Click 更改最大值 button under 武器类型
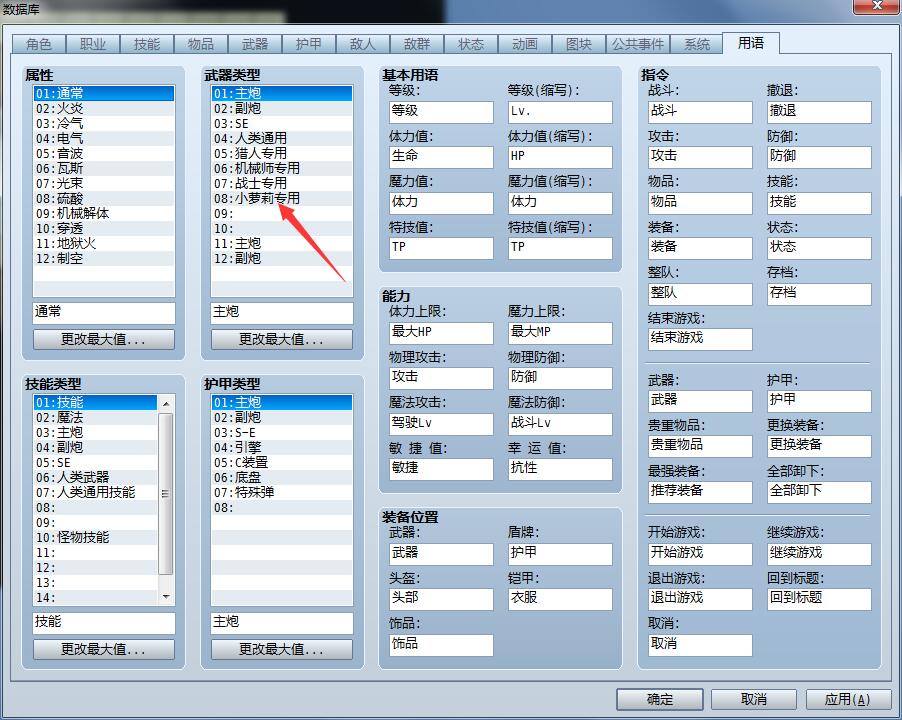 [x=282, y=339]
